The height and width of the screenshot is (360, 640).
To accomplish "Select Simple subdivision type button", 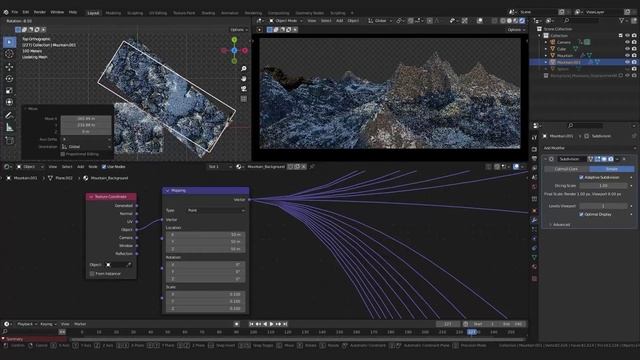I will click(x=611, y=169).
